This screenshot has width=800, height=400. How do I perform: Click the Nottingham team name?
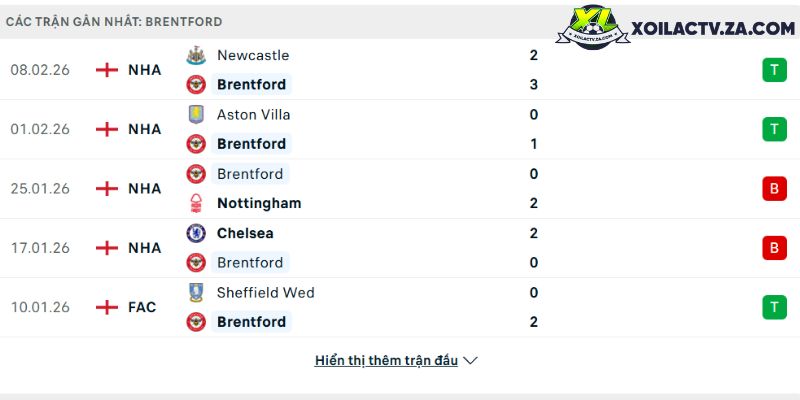[x=258, y=203]
